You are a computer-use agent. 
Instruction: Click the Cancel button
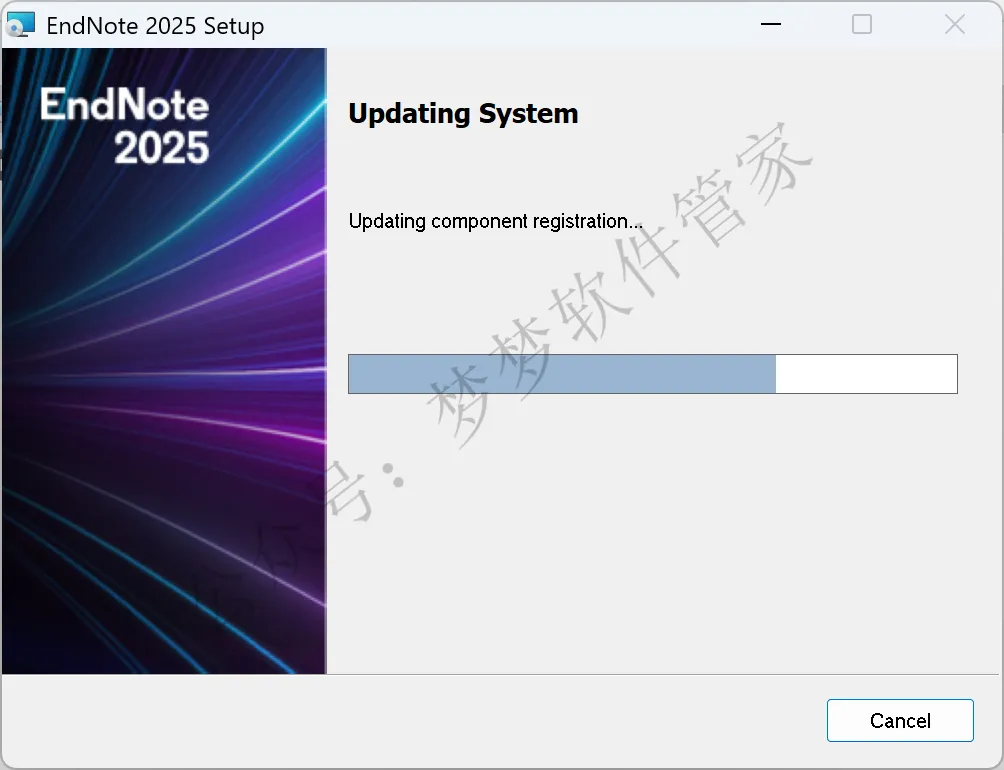(900, 721)
